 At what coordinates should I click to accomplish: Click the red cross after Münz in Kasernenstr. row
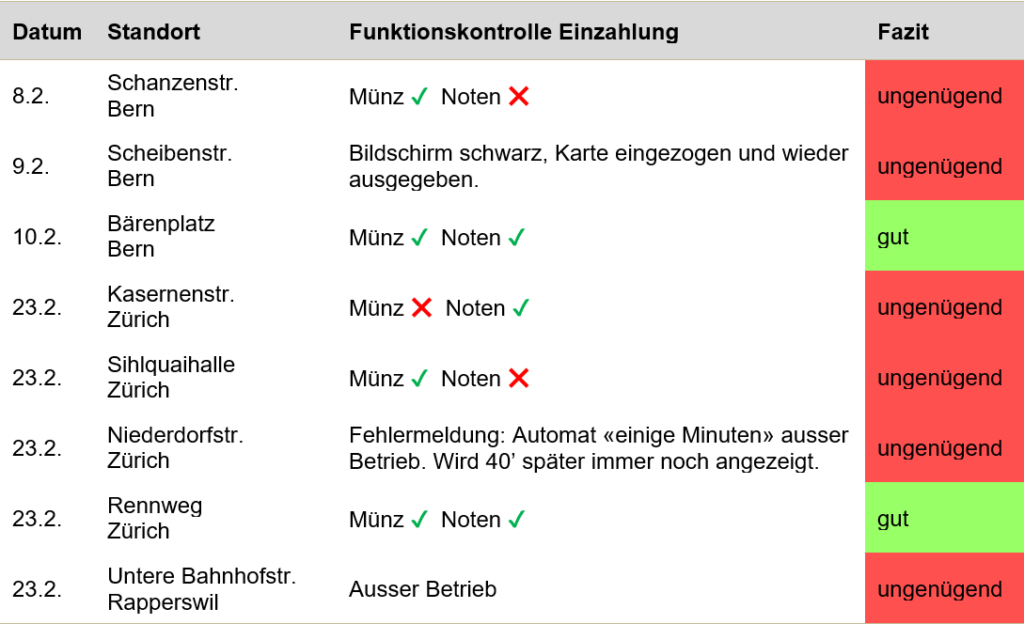(422, 307)
